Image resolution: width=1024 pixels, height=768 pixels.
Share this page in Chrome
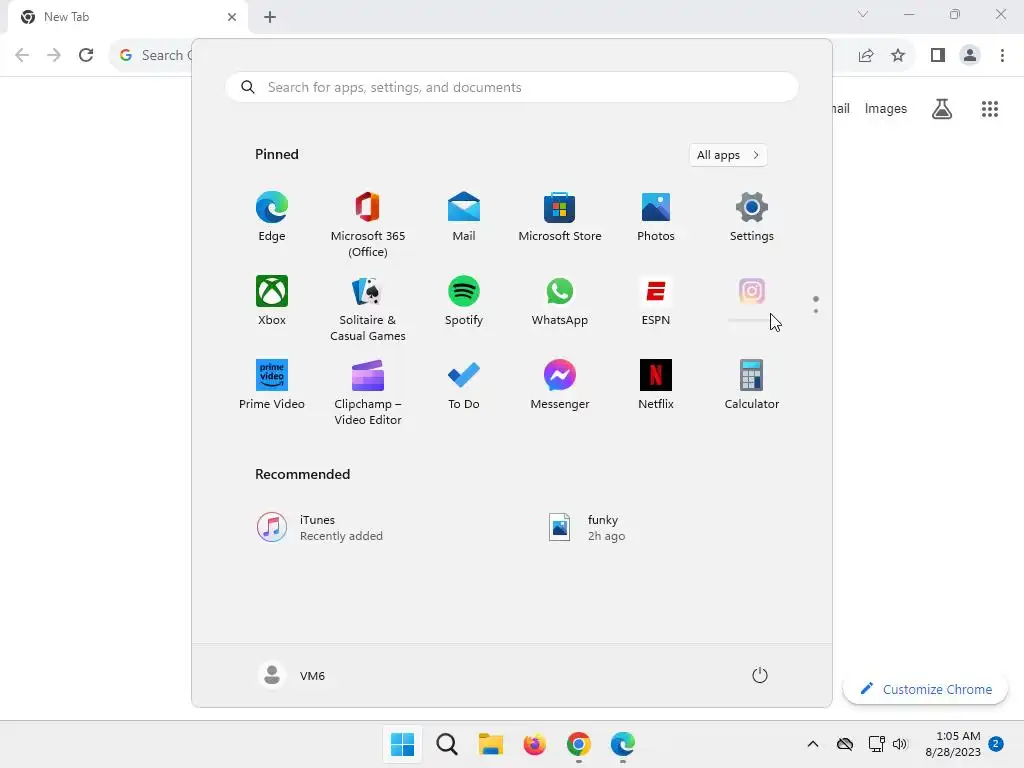(866, 56)
